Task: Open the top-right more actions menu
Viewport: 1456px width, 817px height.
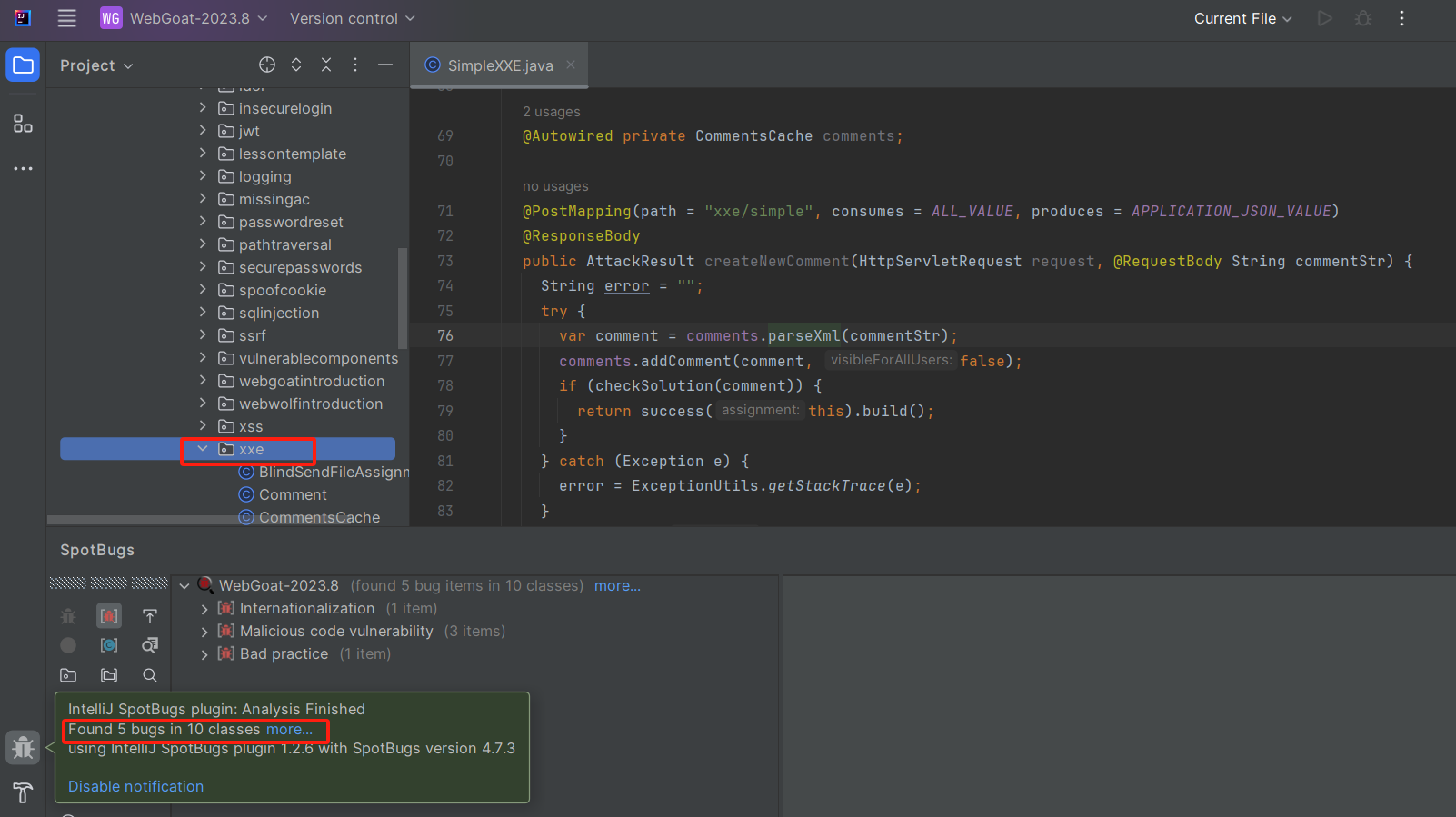Action: pos(1401,18)
